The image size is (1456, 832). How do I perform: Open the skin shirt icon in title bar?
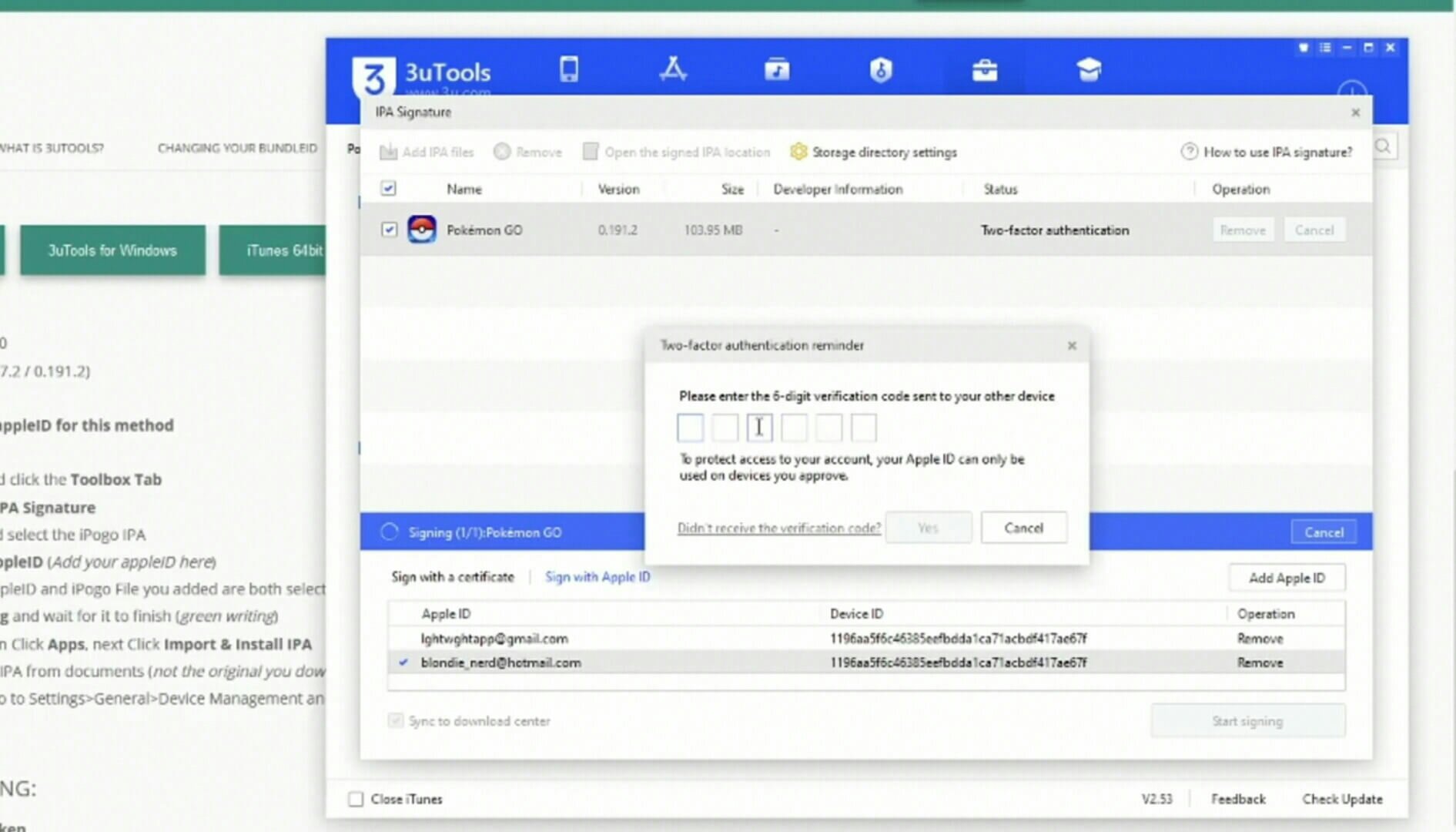tap(1304, 48)
